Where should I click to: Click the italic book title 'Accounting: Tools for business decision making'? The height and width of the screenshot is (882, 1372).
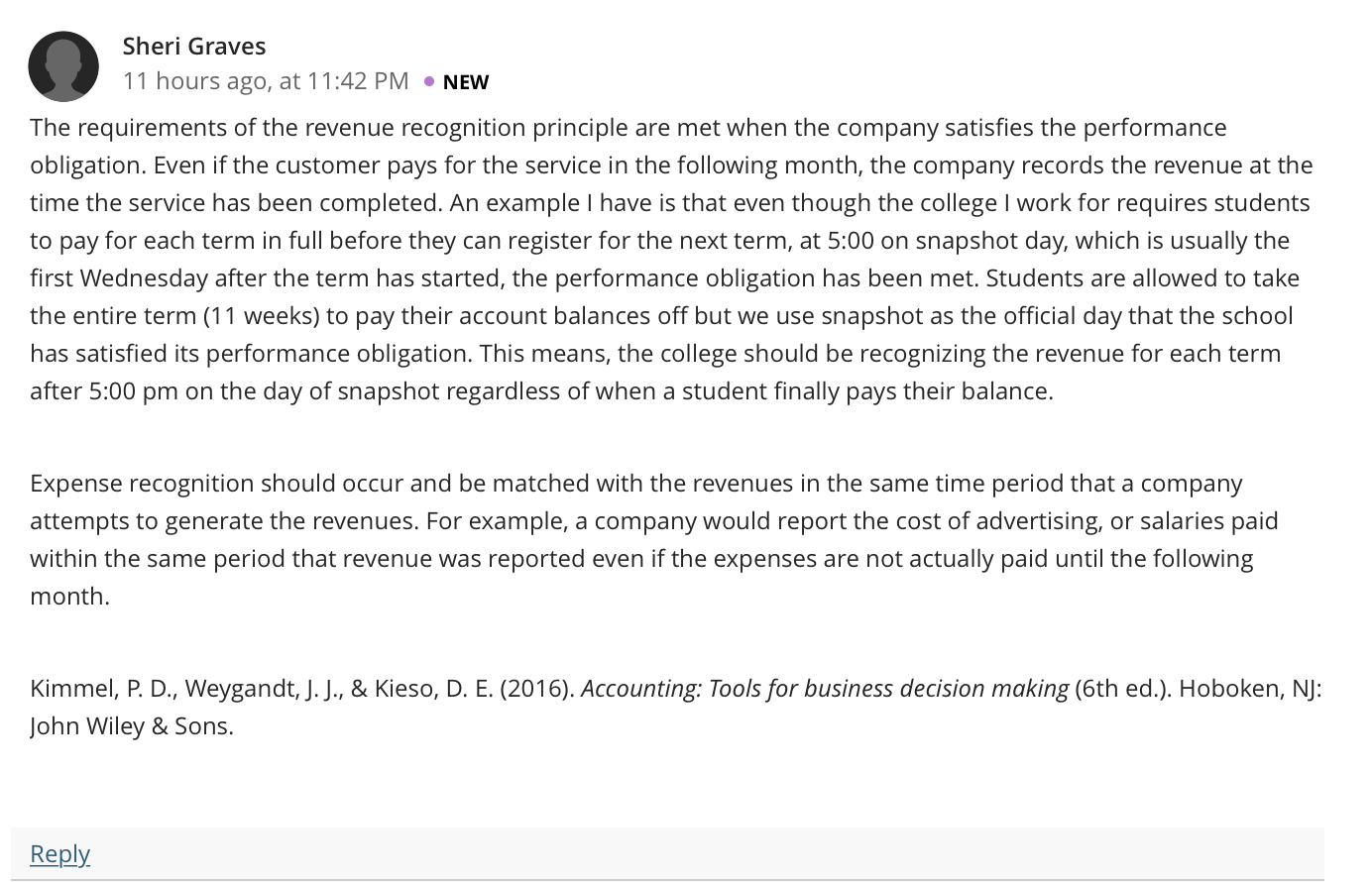click(825, 689)
